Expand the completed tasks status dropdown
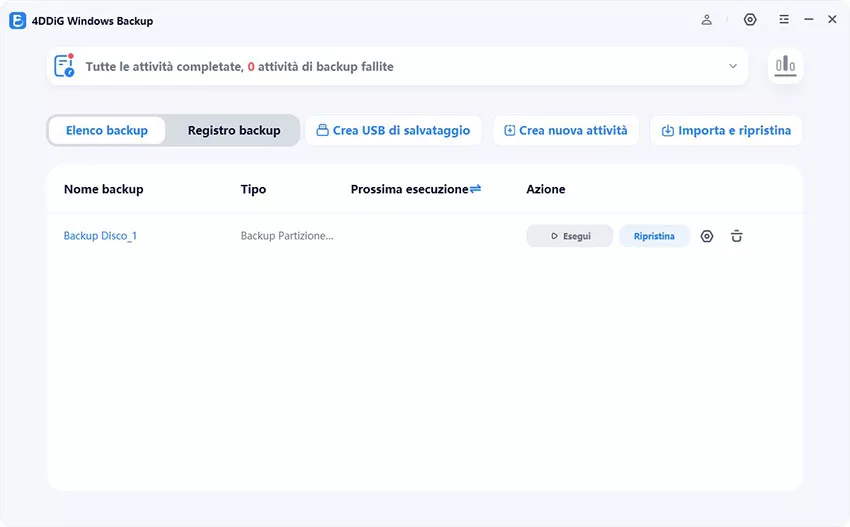The image size is (850, 527). 733,67
